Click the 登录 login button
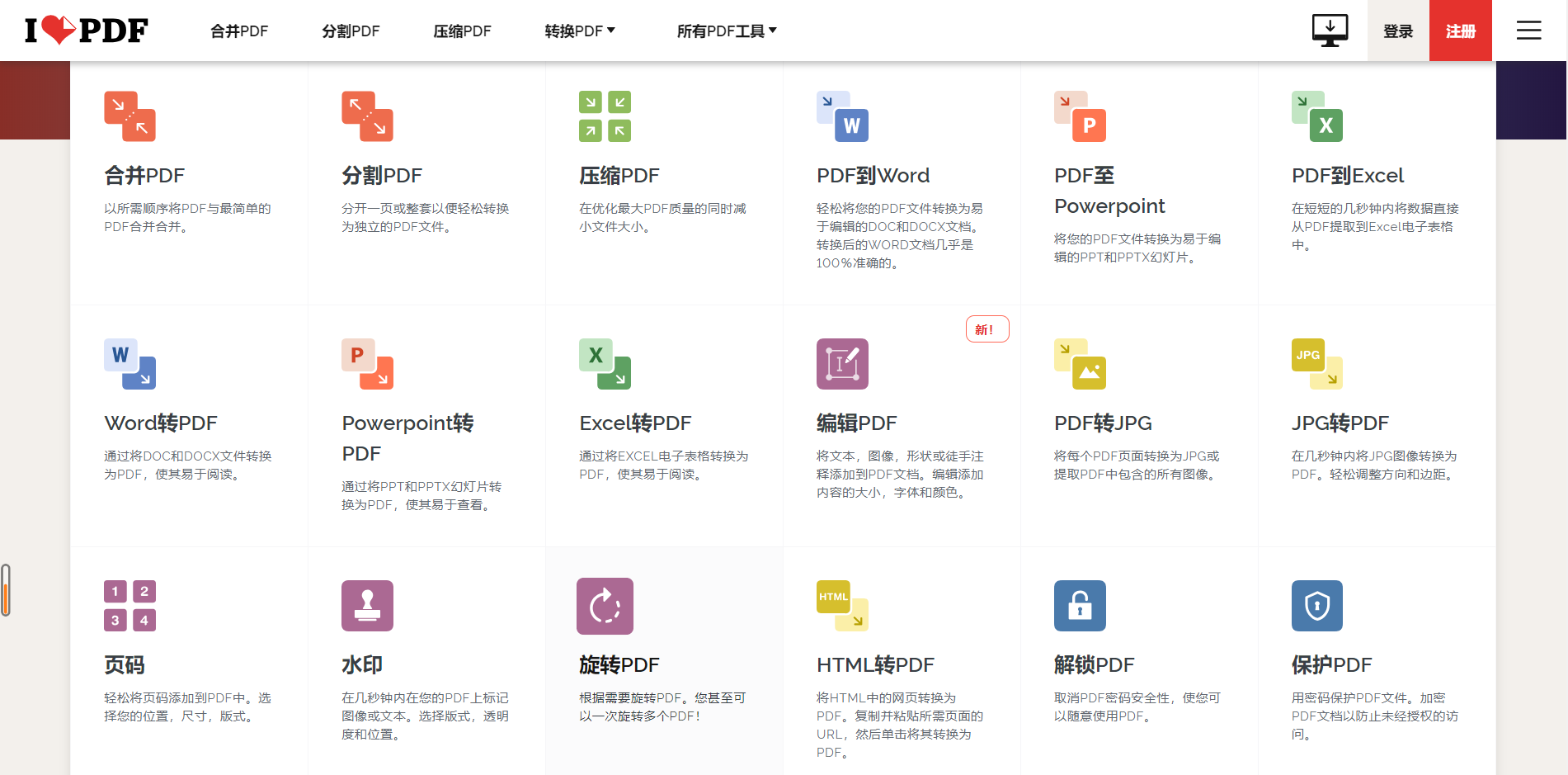Viewport: 1568px width, 775px height. click(x=1398, y=31)
